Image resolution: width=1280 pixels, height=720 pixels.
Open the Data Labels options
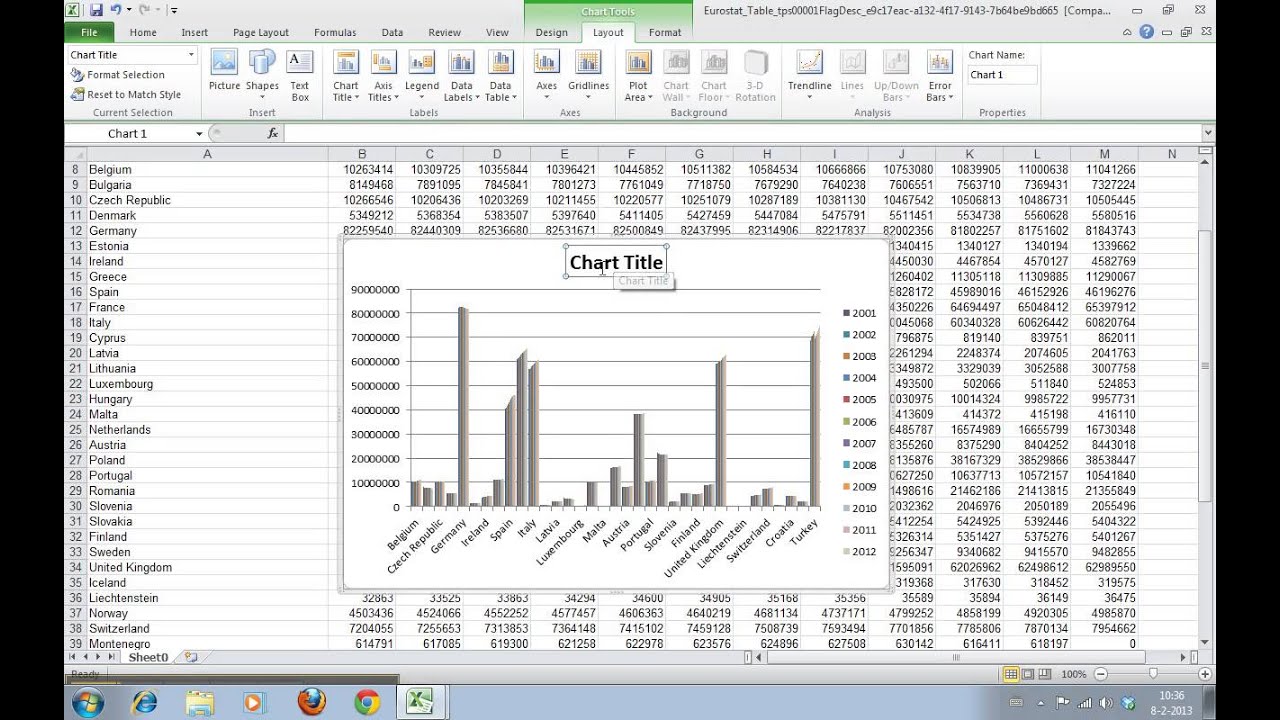[x=461, y=75]
